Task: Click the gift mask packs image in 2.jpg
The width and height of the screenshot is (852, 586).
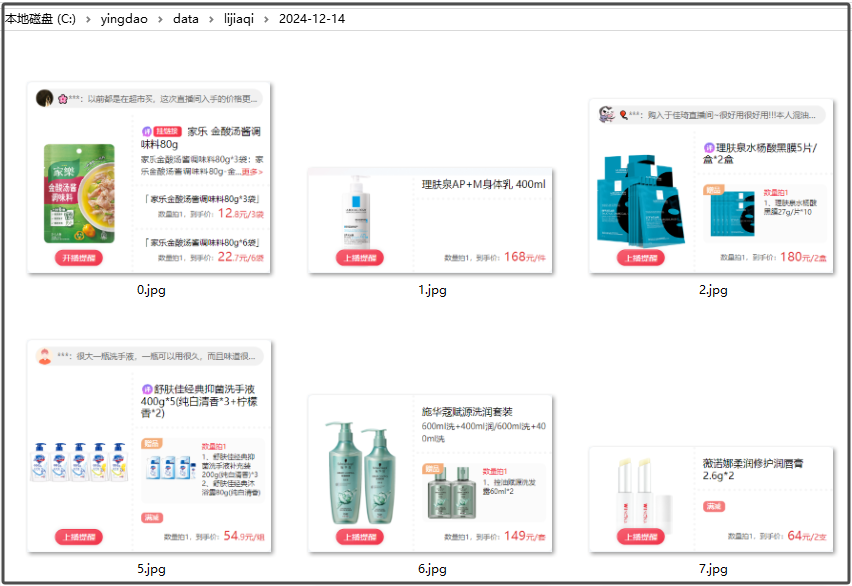Action: [733, 213]
